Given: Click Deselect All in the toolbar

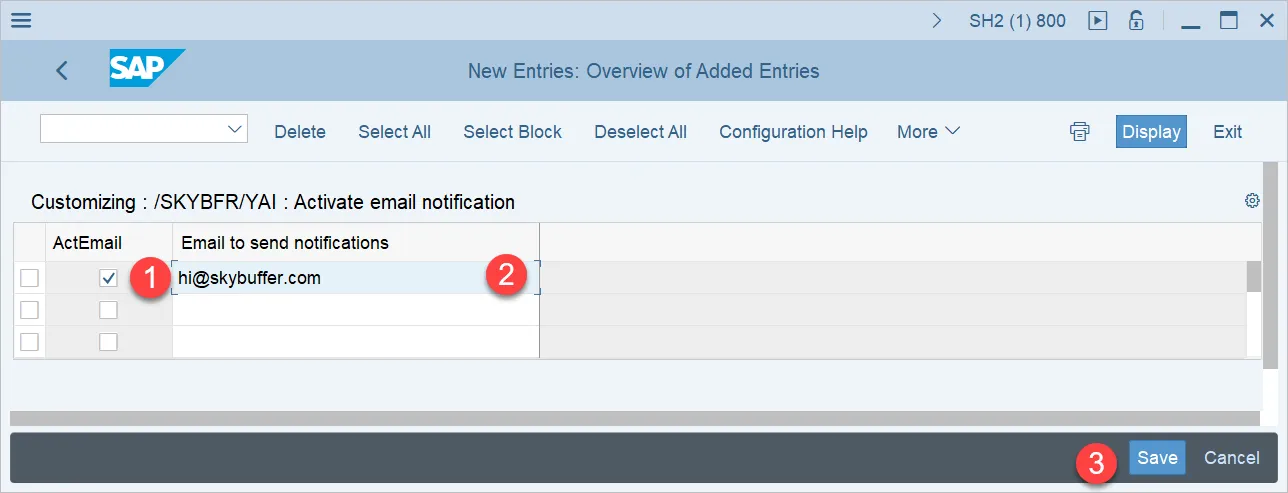Looking at the screenshot, I should pos(640,132).
